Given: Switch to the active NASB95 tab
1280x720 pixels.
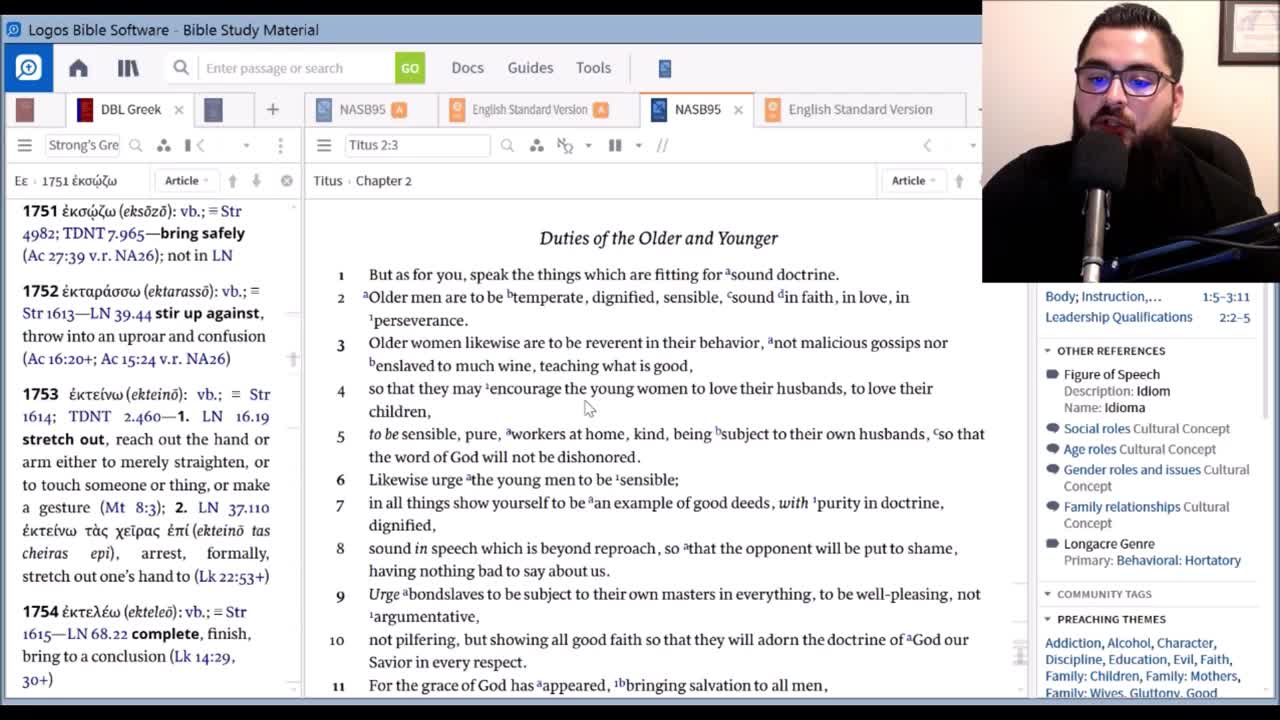Looking at the screenshot, I should click(x=697, y=109).
